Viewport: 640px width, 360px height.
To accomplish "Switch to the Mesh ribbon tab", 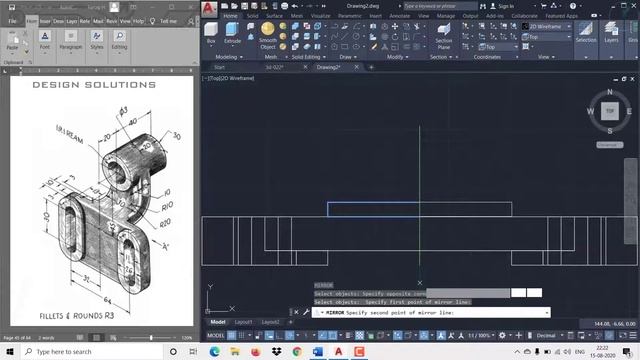I will coord(297,16).
